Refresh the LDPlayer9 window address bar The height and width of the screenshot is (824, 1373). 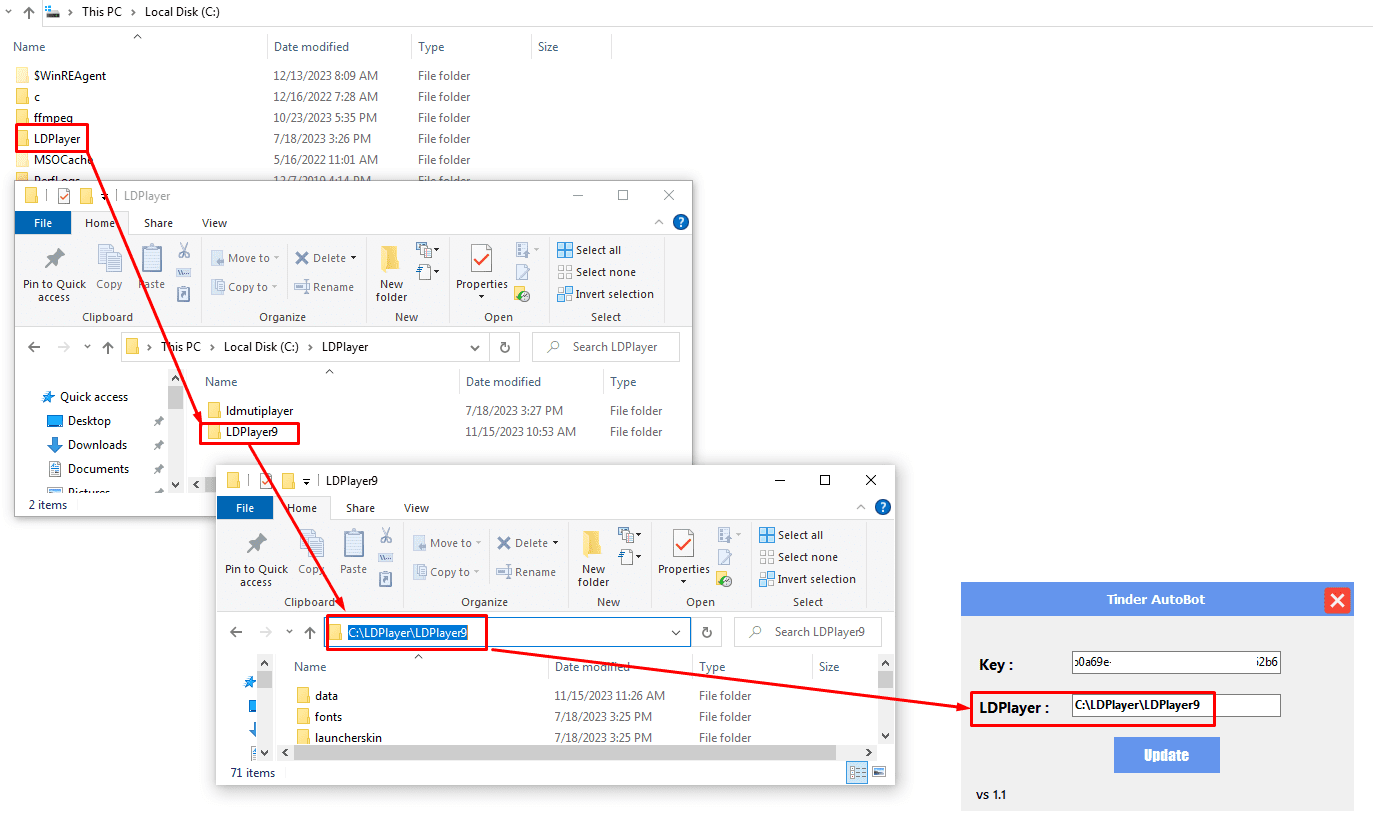[707, 632]
